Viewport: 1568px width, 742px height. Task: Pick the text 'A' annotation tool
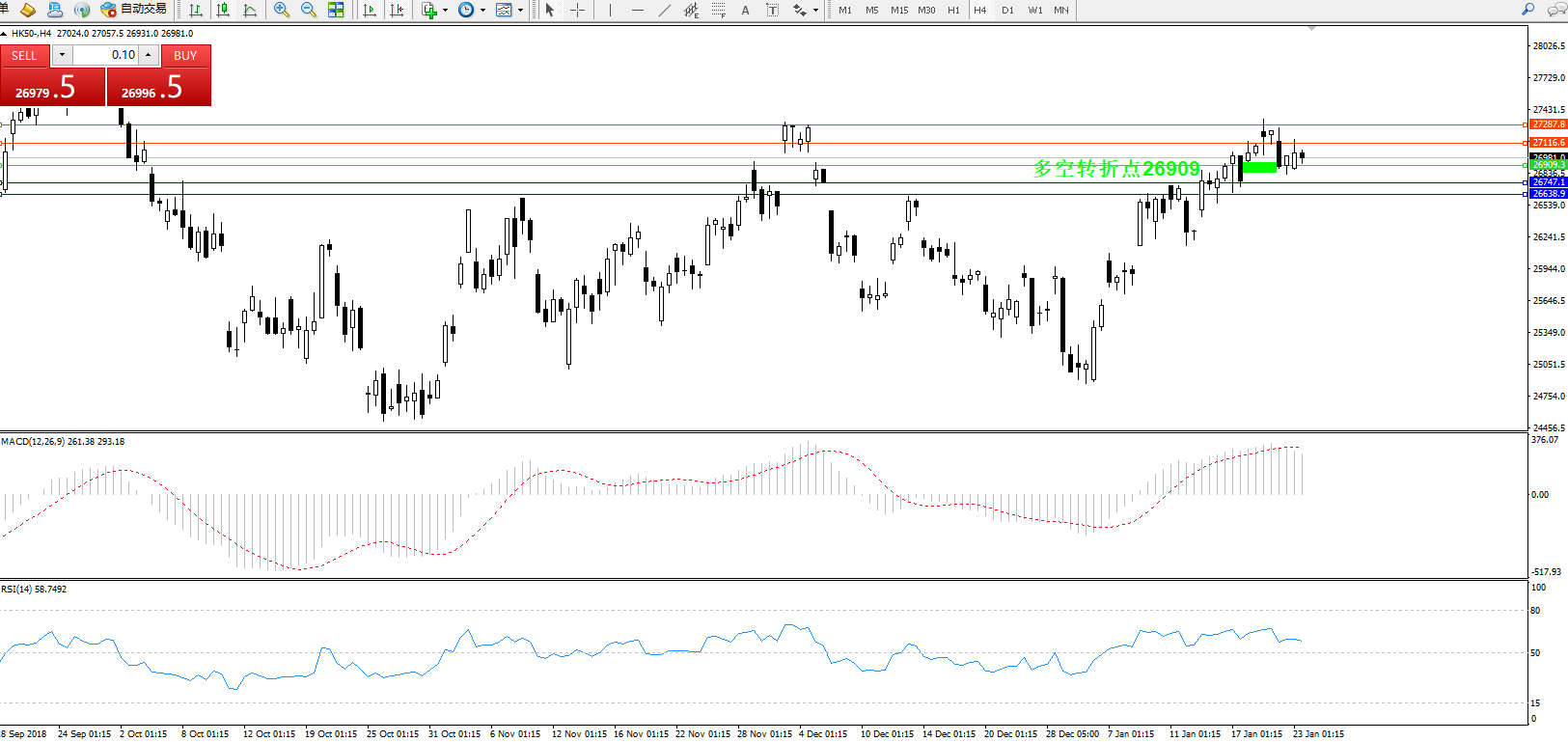745,10
